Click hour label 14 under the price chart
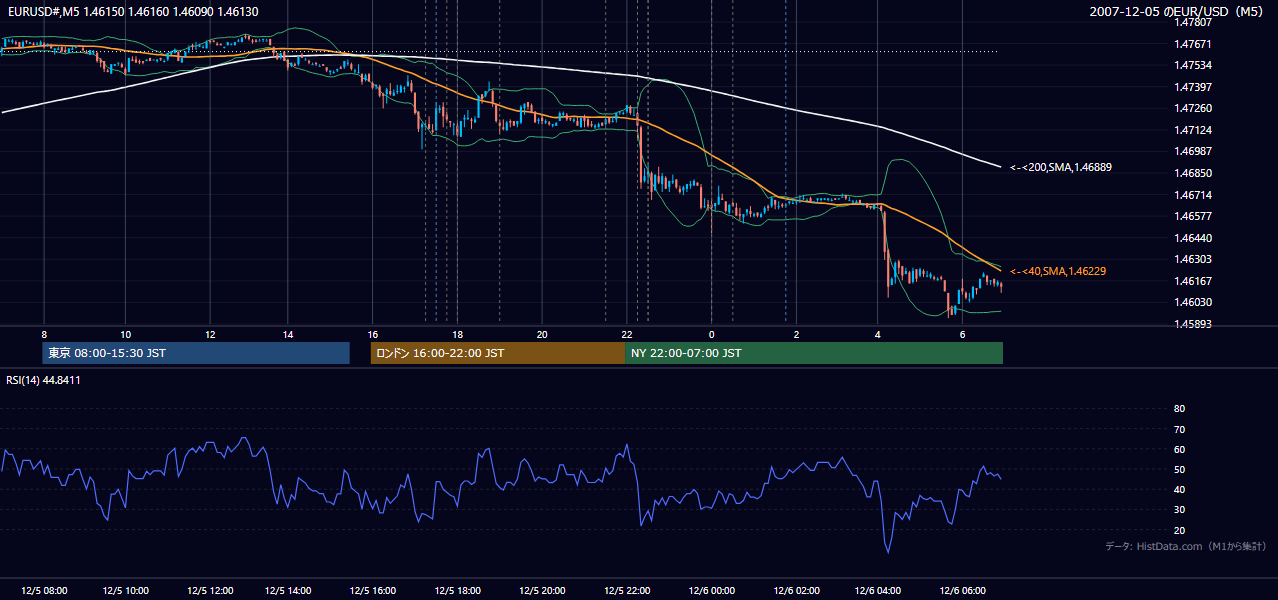This screenshot has height=600, width=1278. point(288,334)
